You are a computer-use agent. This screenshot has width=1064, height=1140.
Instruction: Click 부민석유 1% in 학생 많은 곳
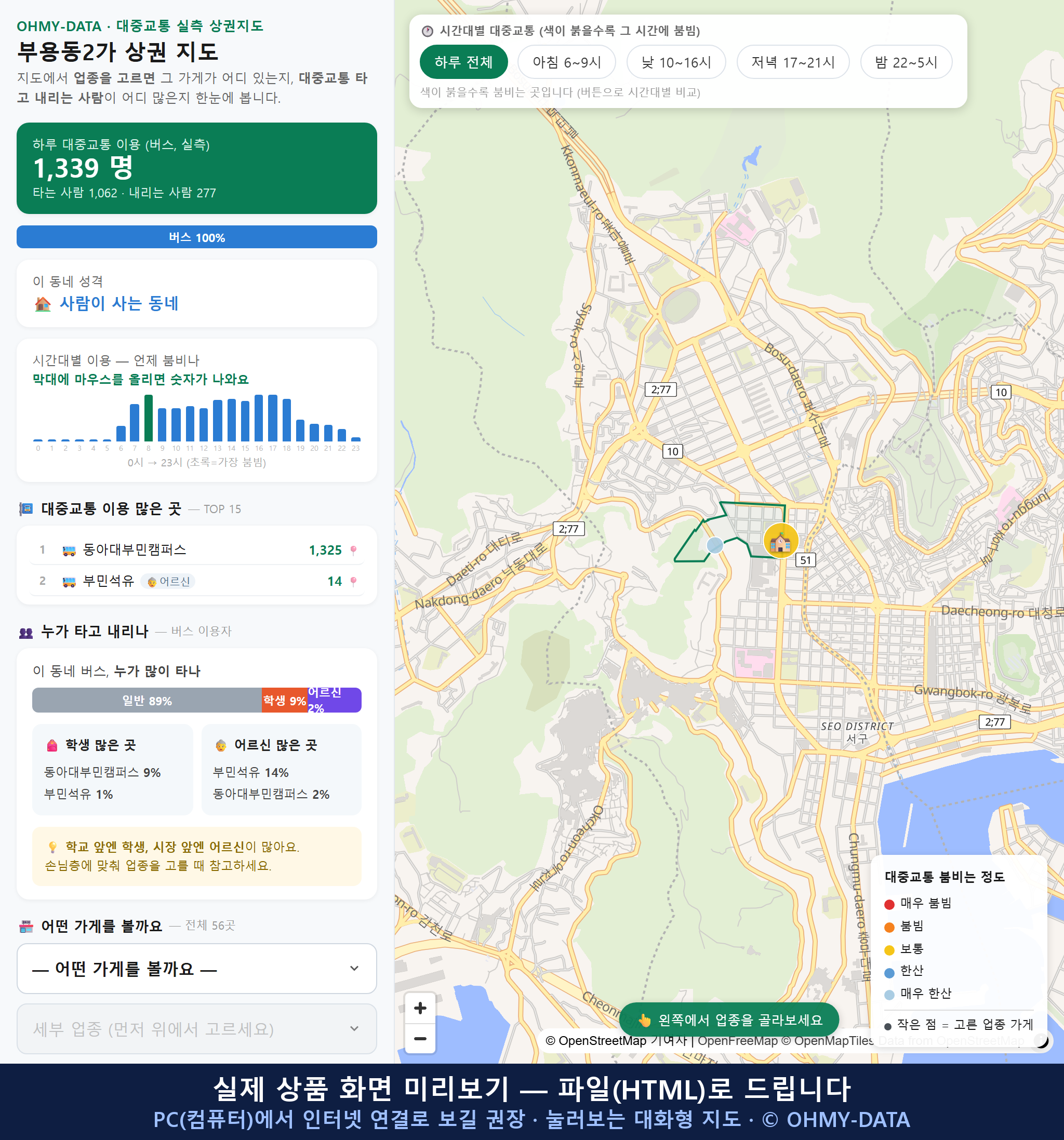[x=78, y=794]
